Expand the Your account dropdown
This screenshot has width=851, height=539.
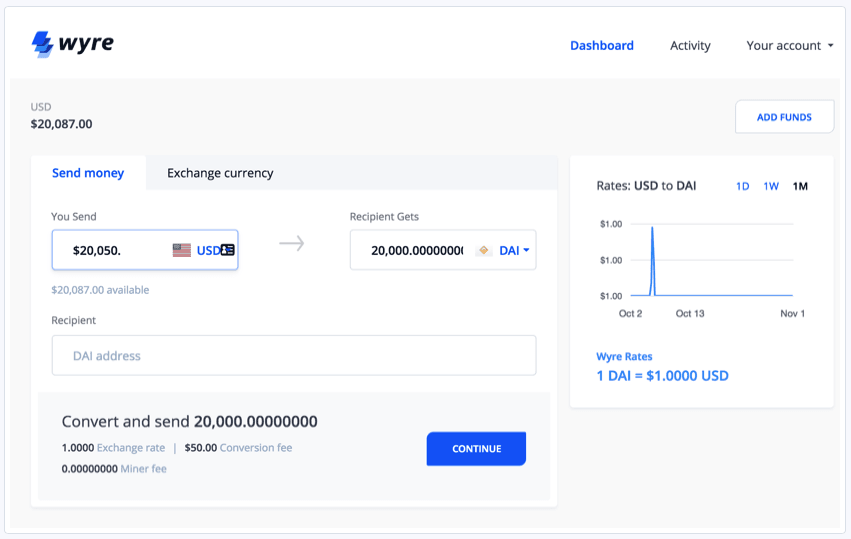click(790, 46)
